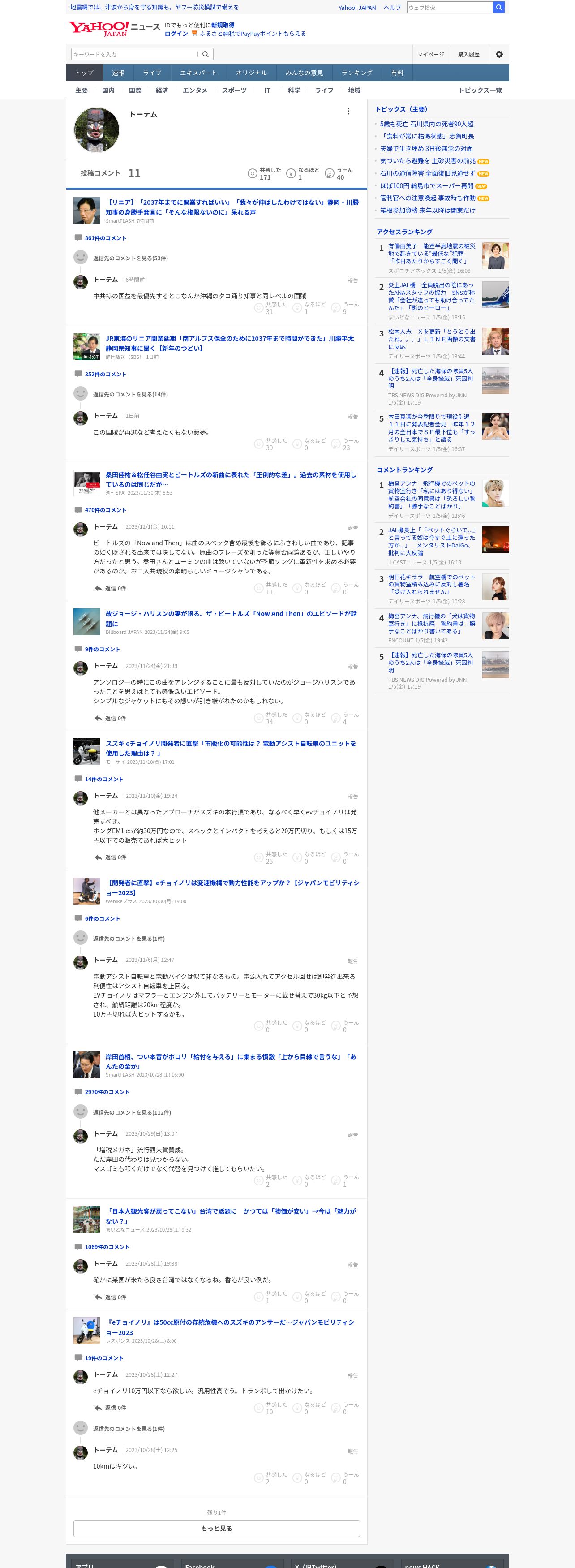Screen dimensions: 575x1568
Task: Select the トップ navigation tab
Action: coord(84,73)
